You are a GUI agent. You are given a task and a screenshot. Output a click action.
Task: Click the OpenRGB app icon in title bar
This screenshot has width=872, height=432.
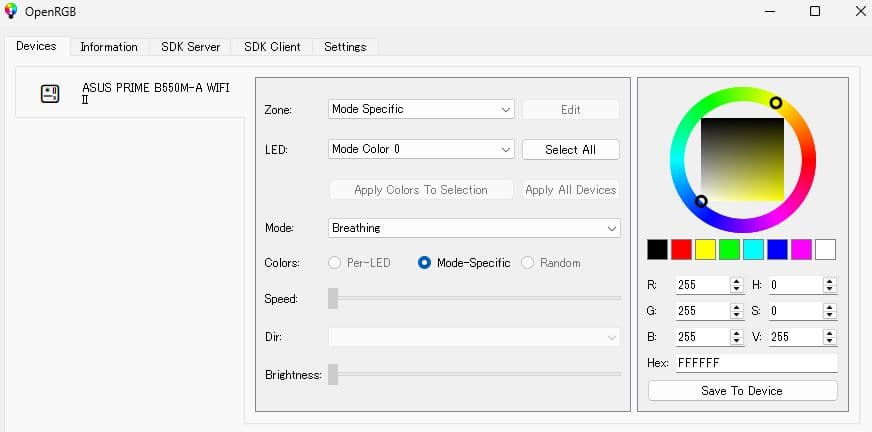coord(11,11)
